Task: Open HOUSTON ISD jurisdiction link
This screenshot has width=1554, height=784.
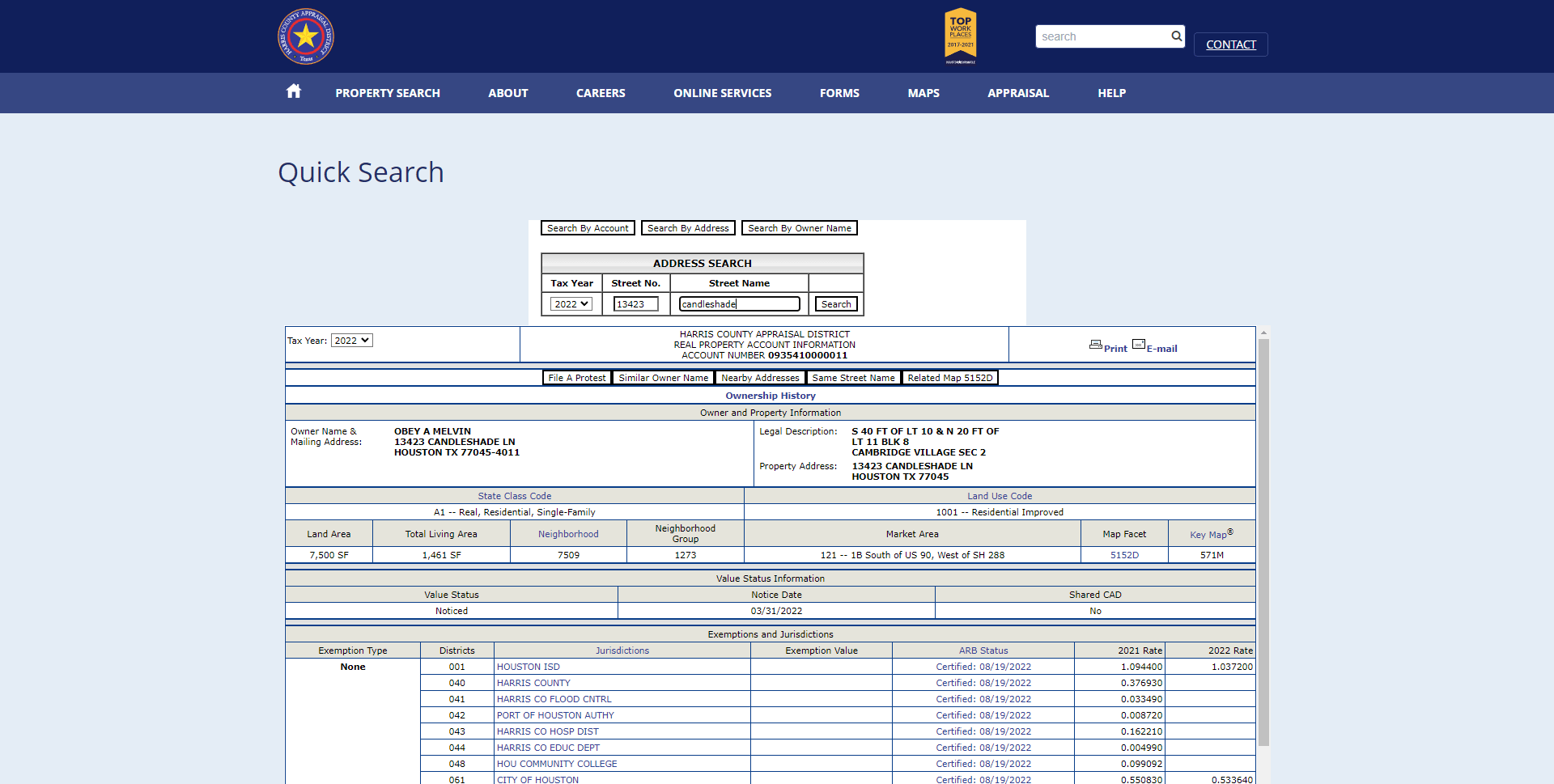Action: click(529, 667)
